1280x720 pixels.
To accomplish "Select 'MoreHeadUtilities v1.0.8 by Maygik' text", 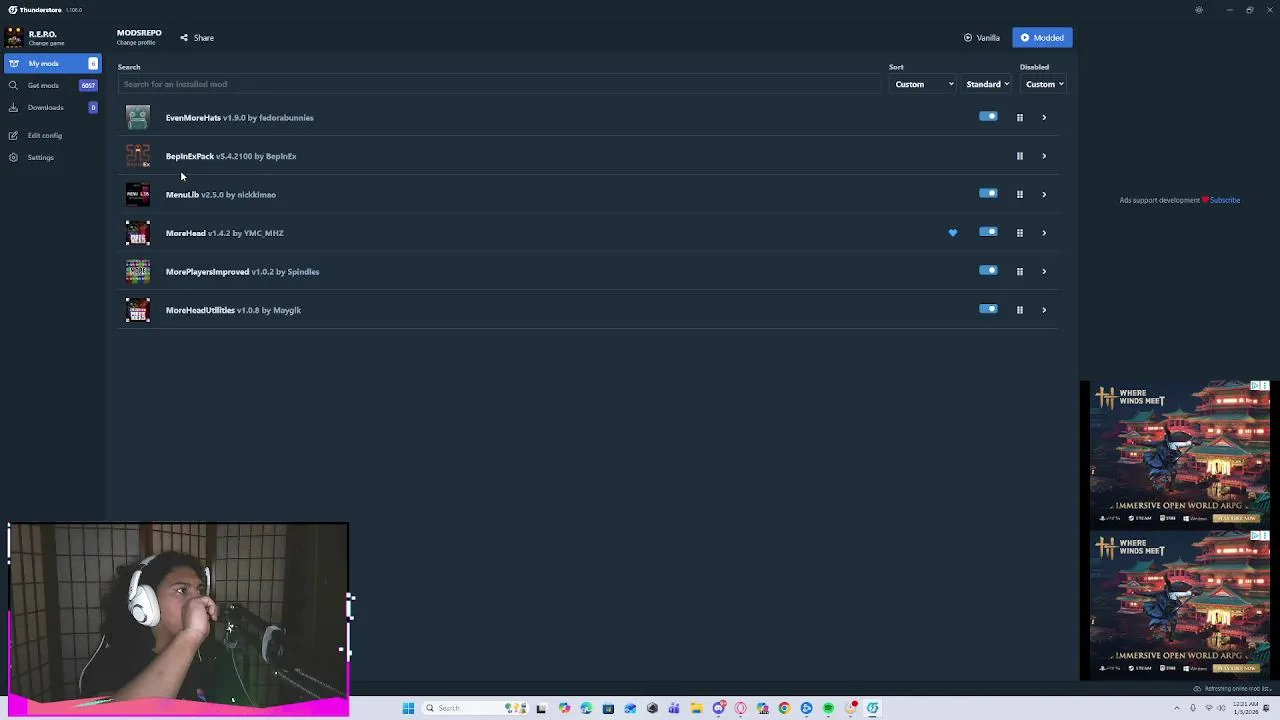I will tap(233, 310).
